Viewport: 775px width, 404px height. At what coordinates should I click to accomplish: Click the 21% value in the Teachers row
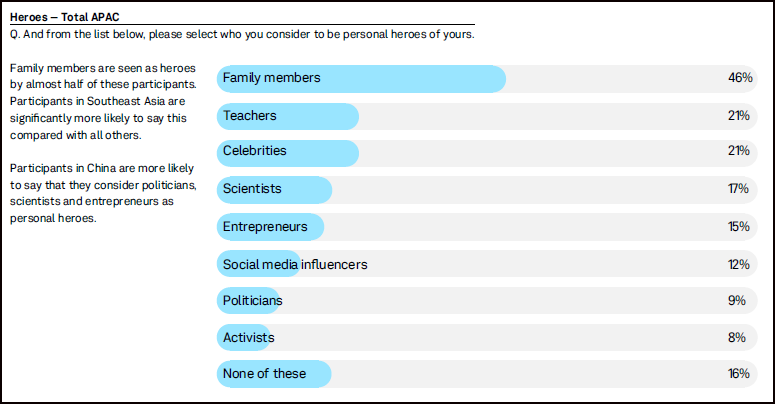click(x=739, y=116)
